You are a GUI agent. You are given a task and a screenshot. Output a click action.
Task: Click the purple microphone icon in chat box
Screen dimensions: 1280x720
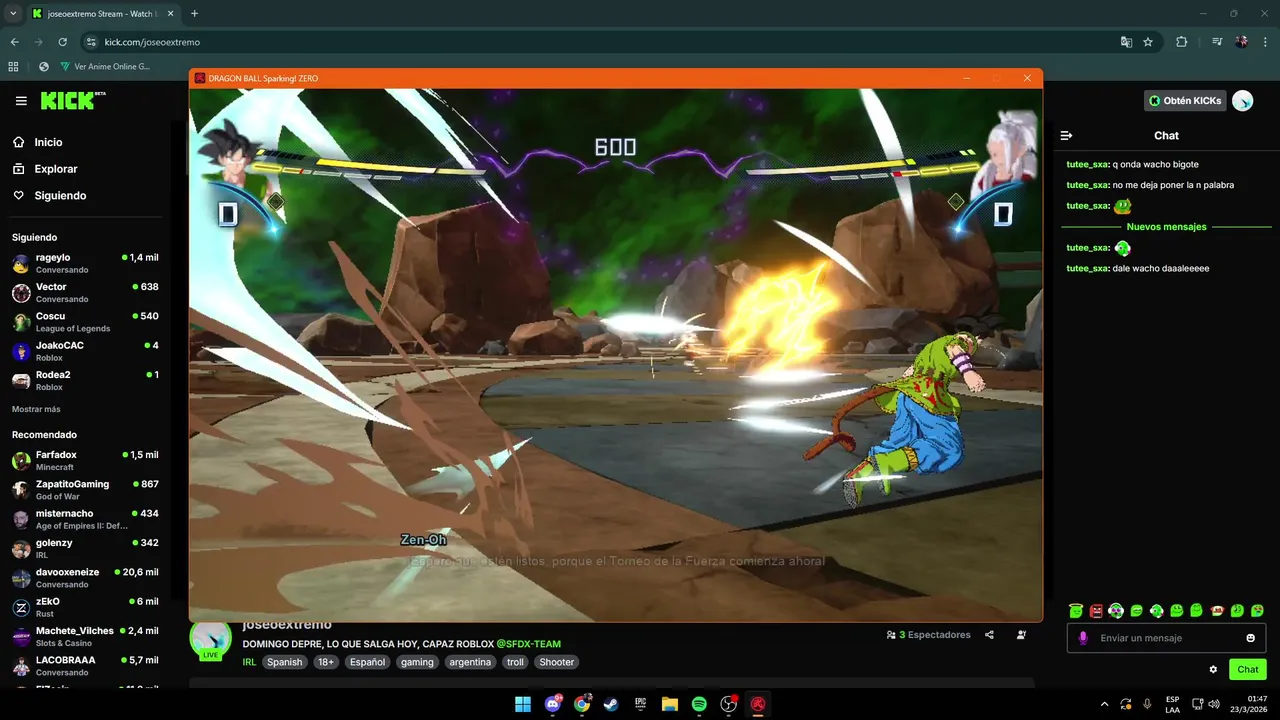[1083, 638]
